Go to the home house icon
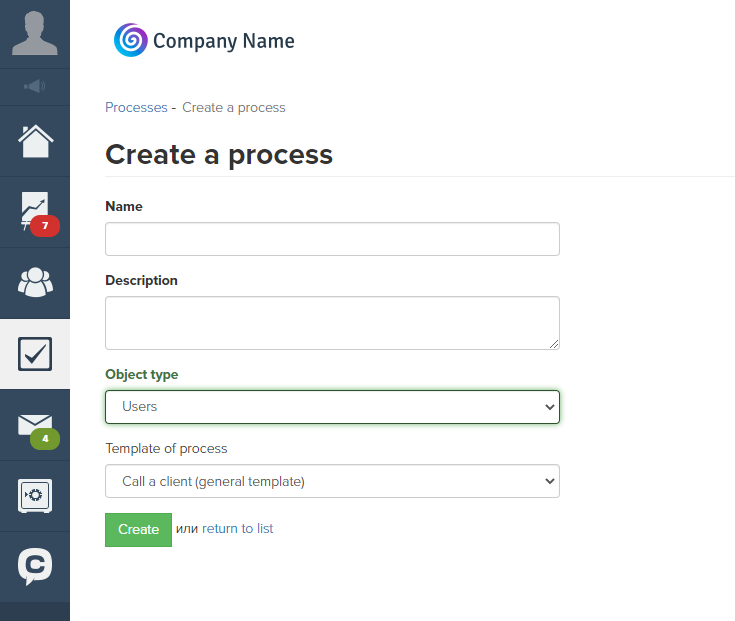The width and height of the screenshot is (735, 621). click(x=36, y=141)
